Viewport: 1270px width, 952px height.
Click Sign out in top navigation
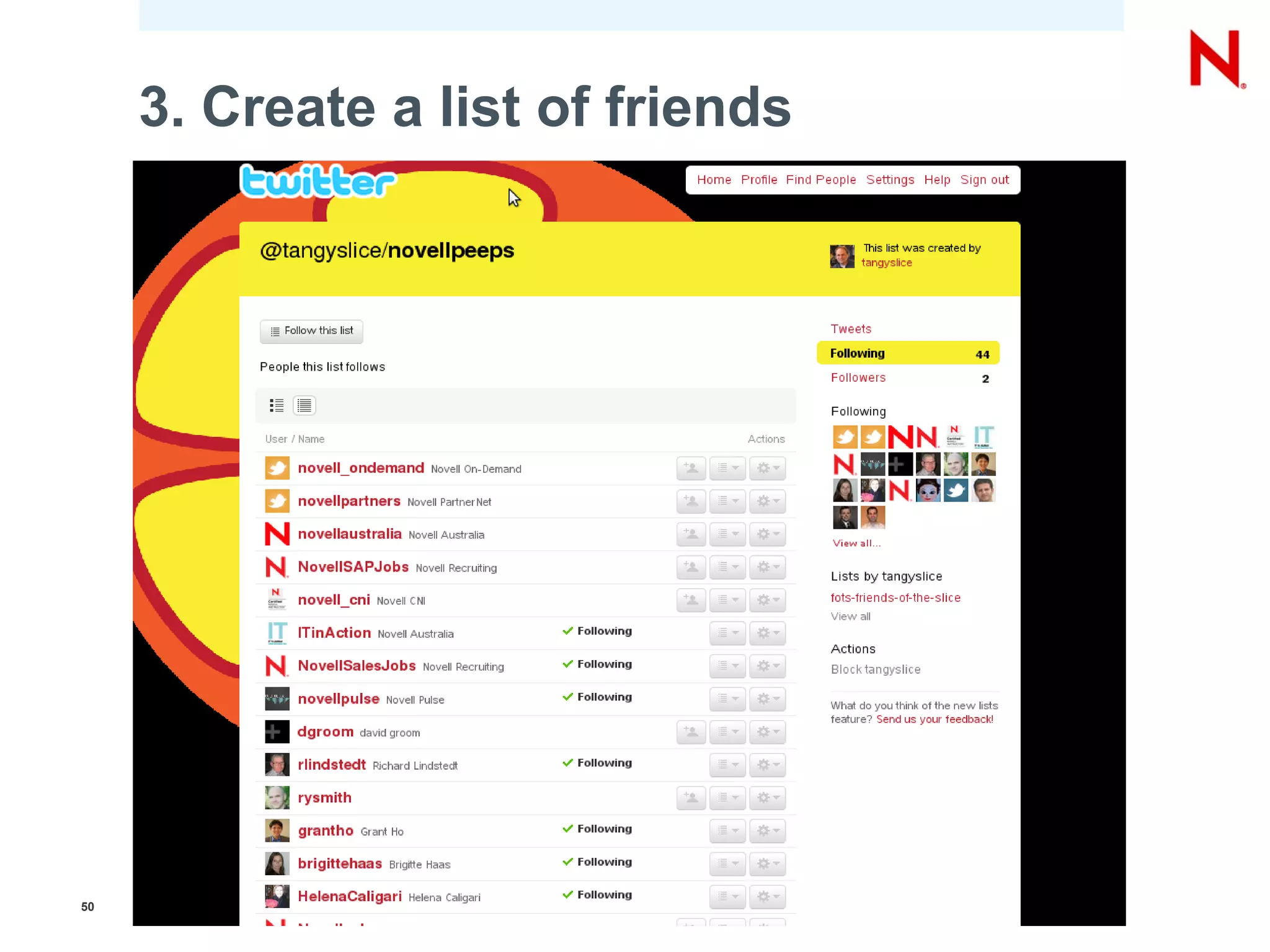tap(985, 180)
